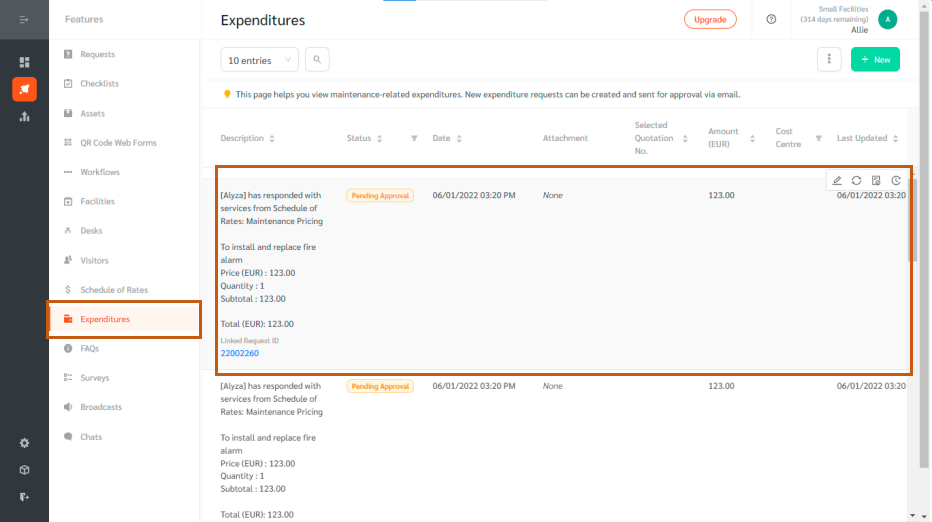932x522 pixels.
Task: Click the vertical page scrollbar
Action: click(x=923, y=238)
